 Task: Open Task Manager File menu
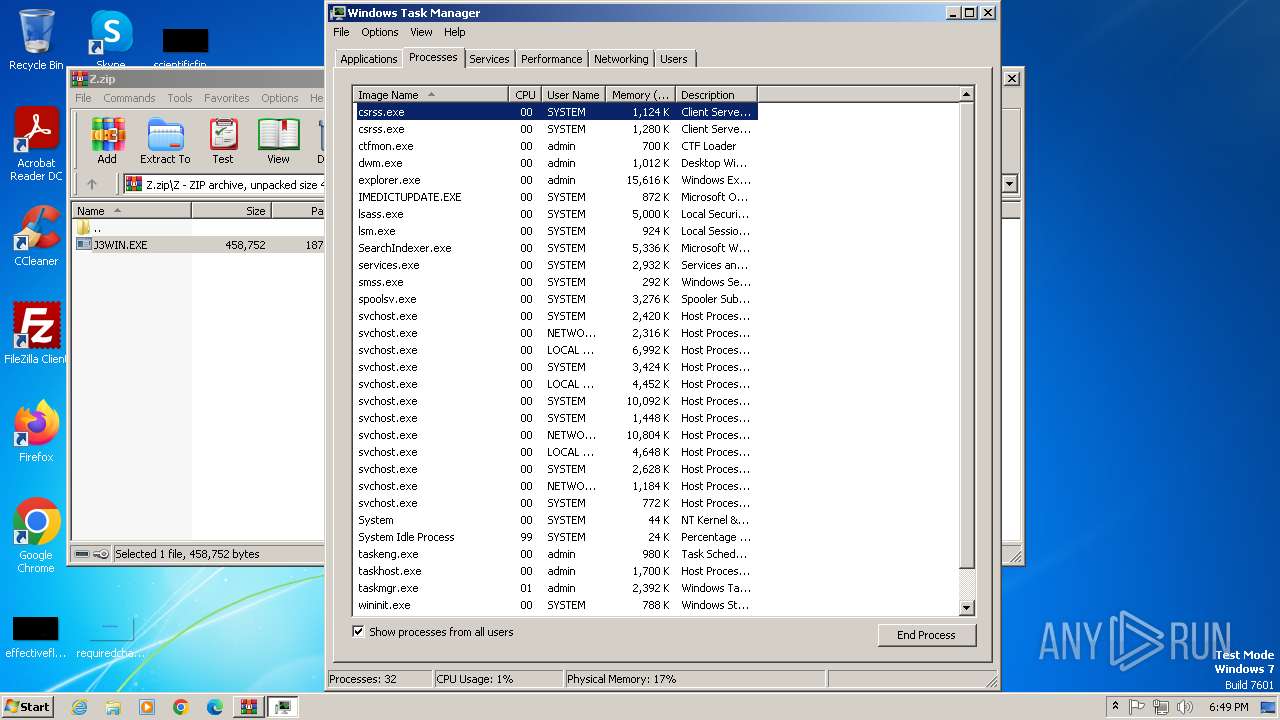pyautogui.click(x=341, y=32)
